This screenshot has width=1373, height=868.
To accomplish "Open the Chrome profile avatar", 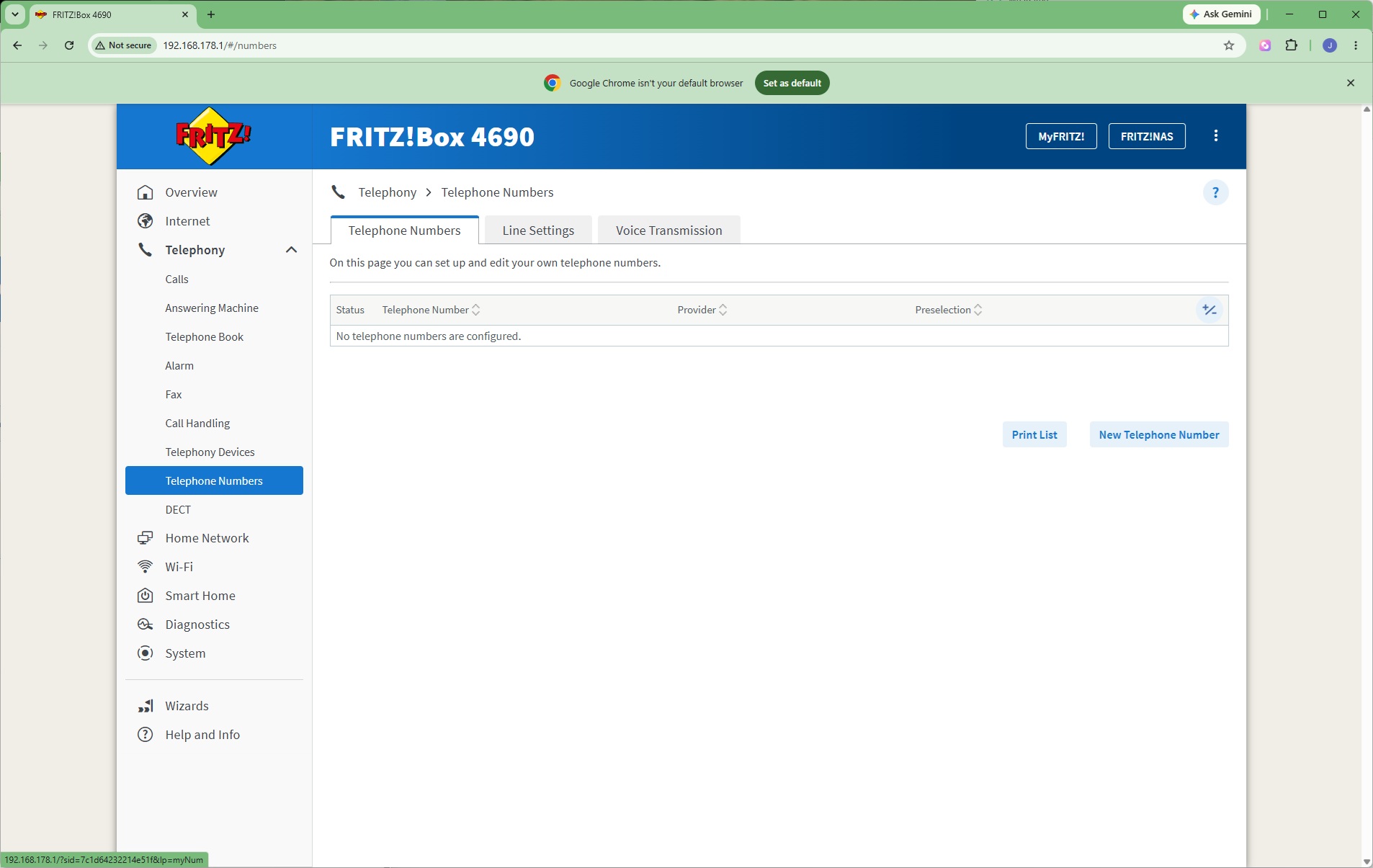I will 1330,45.
